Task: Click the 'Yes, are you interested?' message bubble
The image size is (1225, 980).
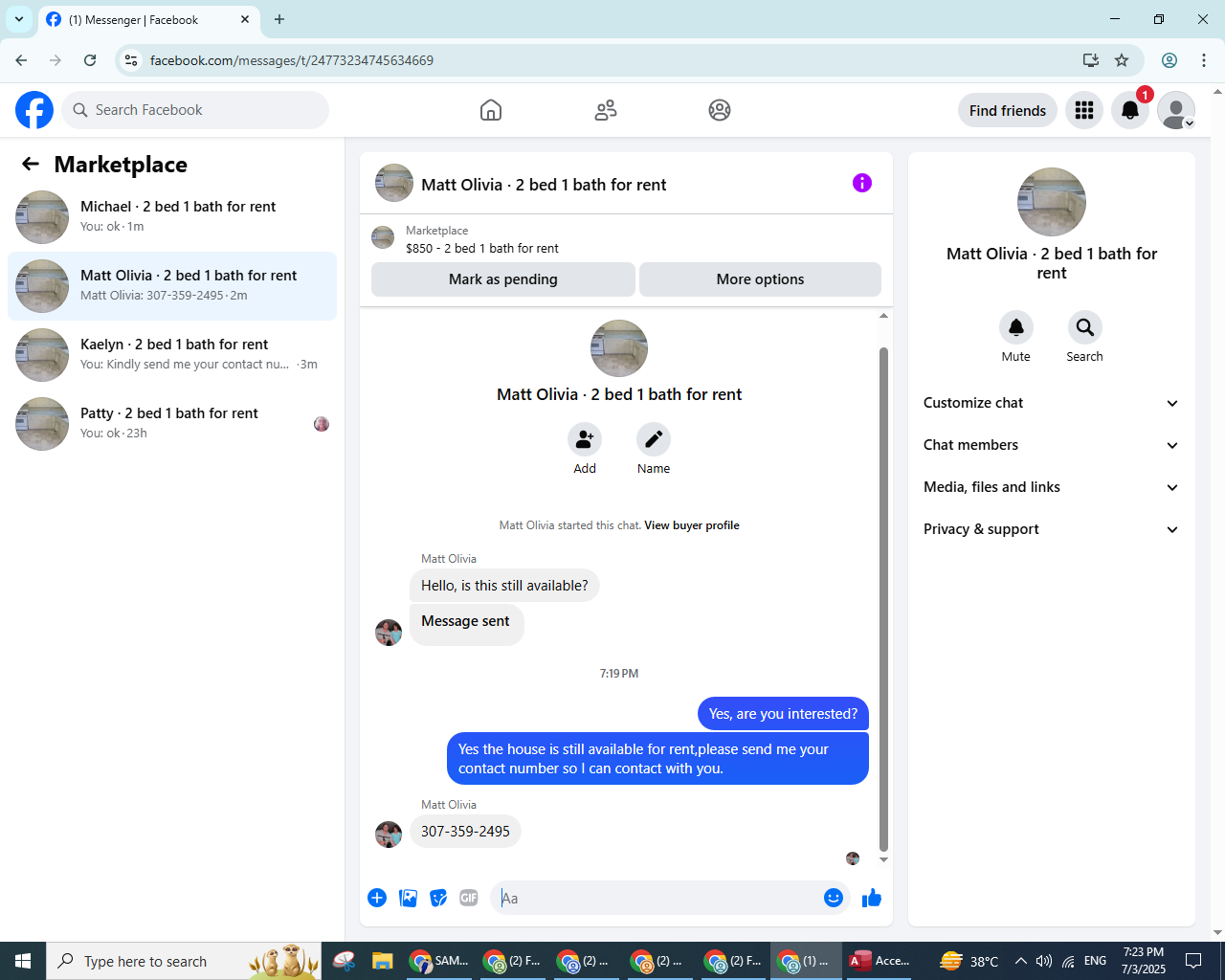Action: pos(783,714)
